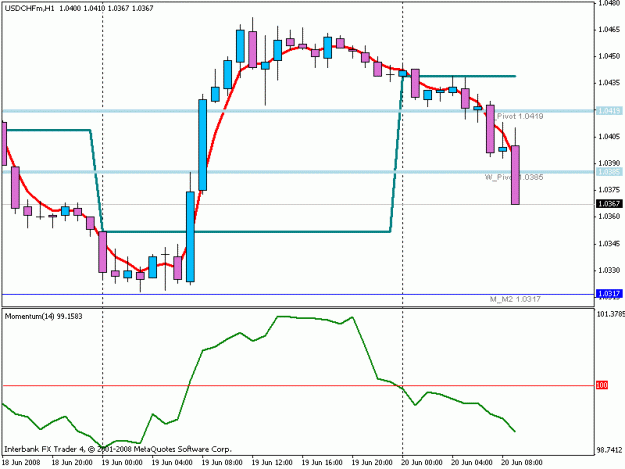This screenshot has height=469, width=625.
Task: Click the 98.7412 momentum scale value
Action: (610, 450)
